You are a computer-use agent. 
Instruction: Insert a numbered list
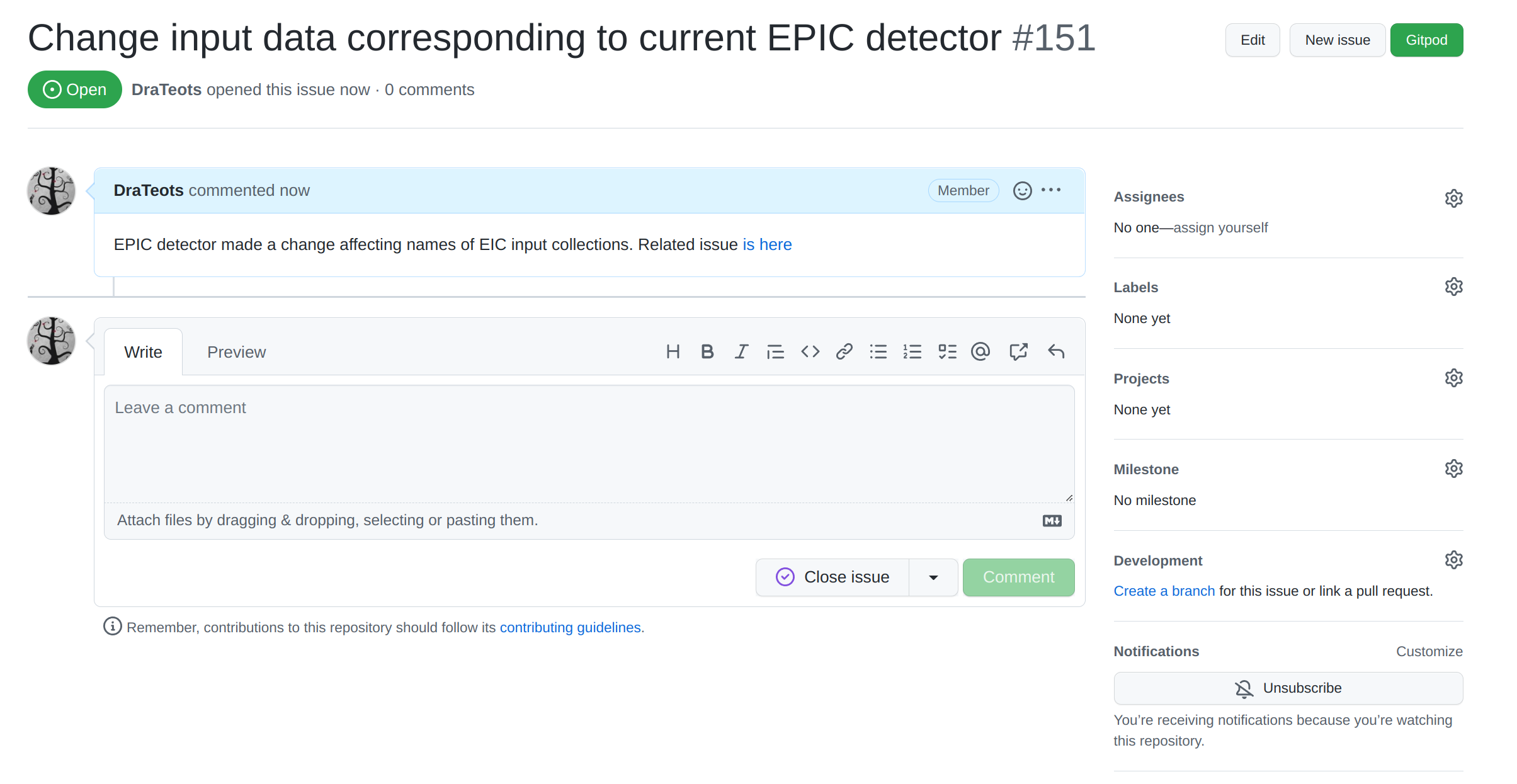(x=912, y=351)
